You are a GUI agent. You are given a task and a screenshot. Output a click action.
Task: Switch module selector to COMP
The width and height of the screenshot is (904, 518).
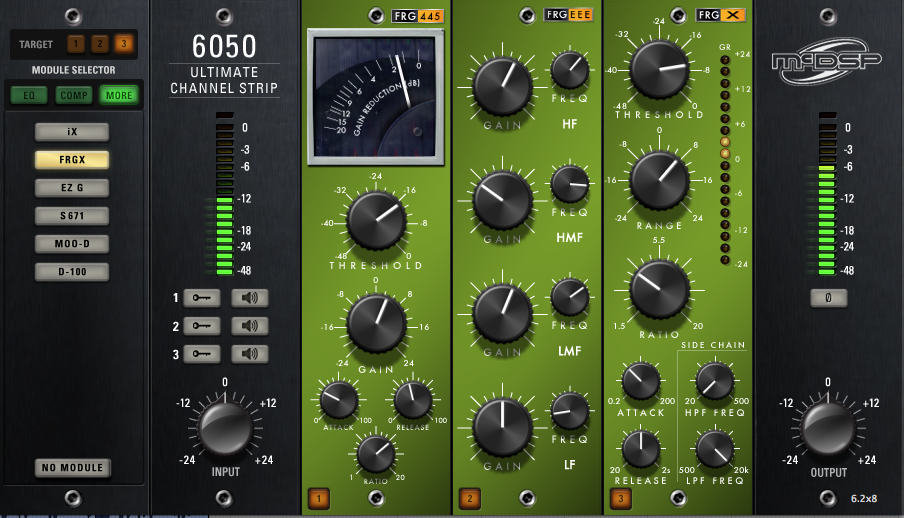click(74, 95)
